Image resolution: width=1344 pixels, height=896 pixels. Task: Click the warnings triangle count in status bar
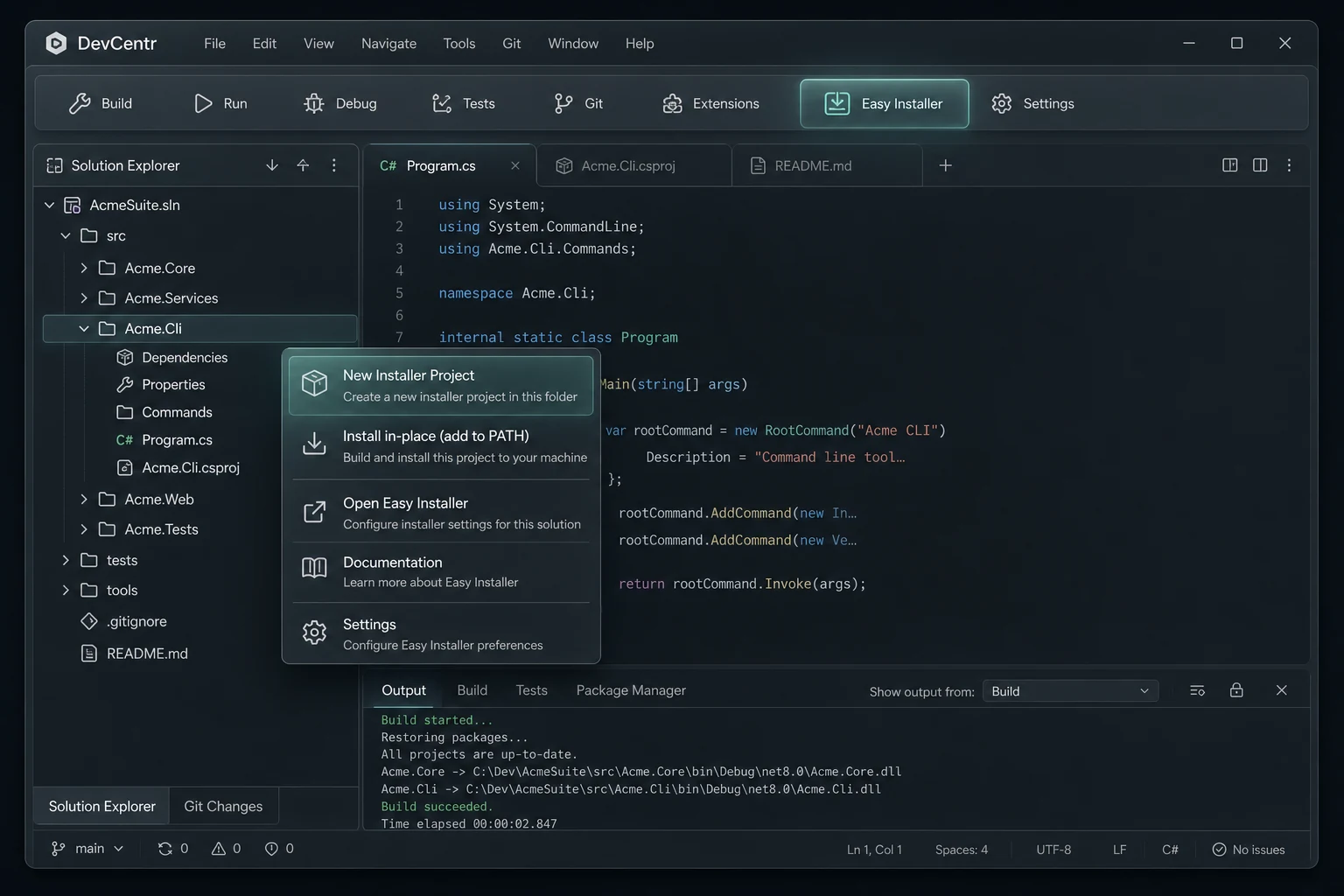click(x=226, y=849)
